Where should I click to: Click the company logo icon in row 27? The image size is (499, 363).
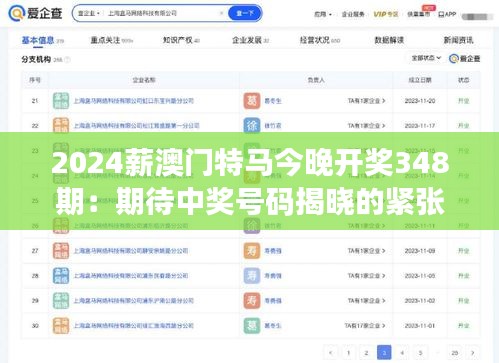pos(61,251)
